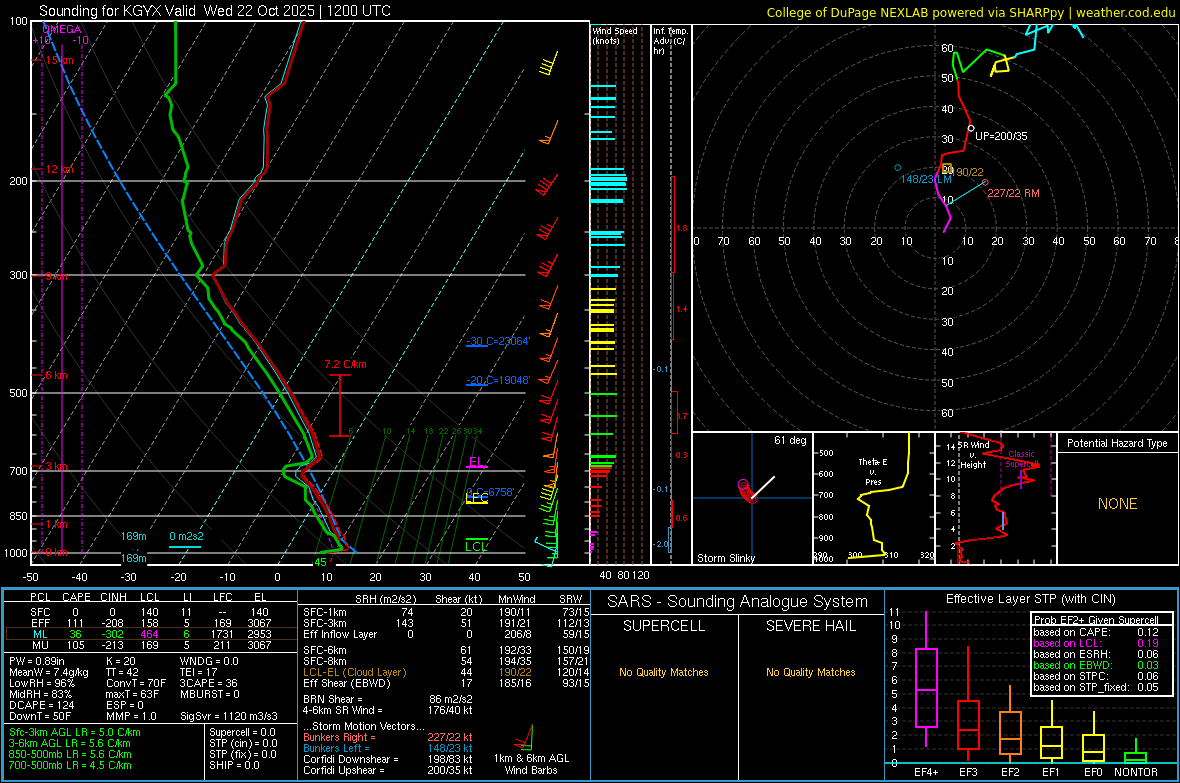Screen dimensions: 1180x783
Task: Click the based on EBWD probability row
Action: pyautogui.click(x=1096, y=666)
